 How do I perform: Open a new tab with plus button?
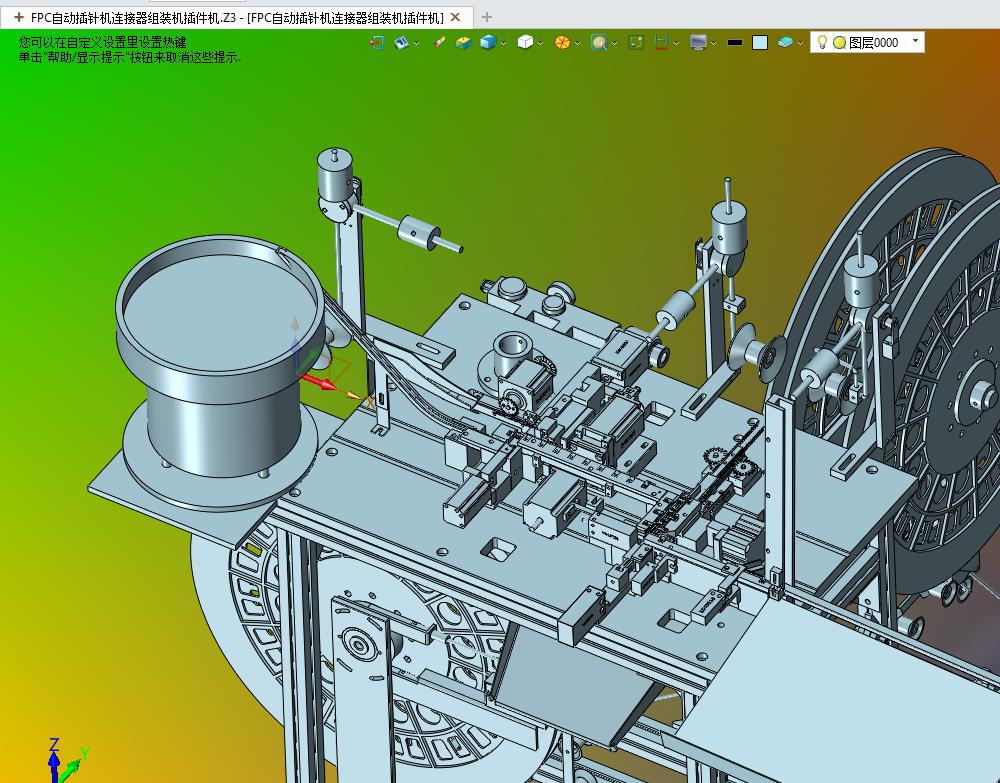[487, 17]
